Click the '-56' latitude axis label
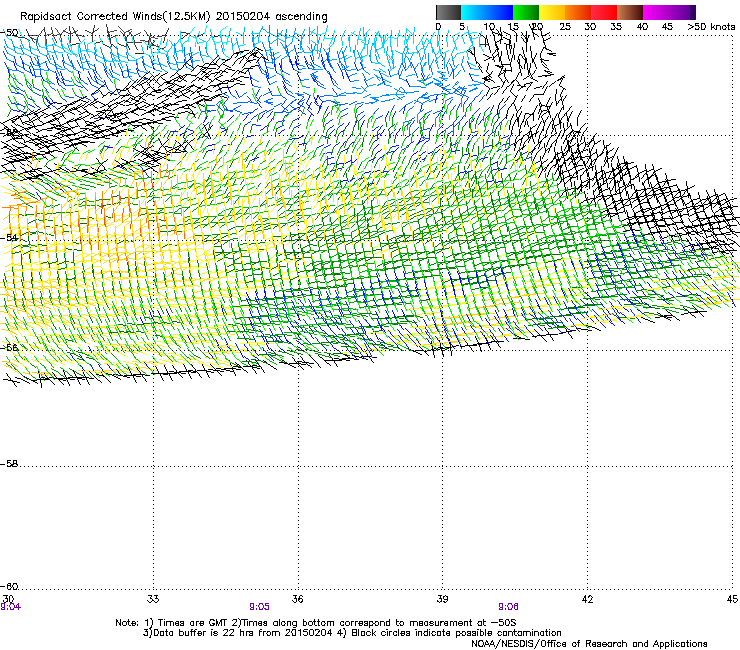Screen dimensions: 740x650 click(9, 347)
